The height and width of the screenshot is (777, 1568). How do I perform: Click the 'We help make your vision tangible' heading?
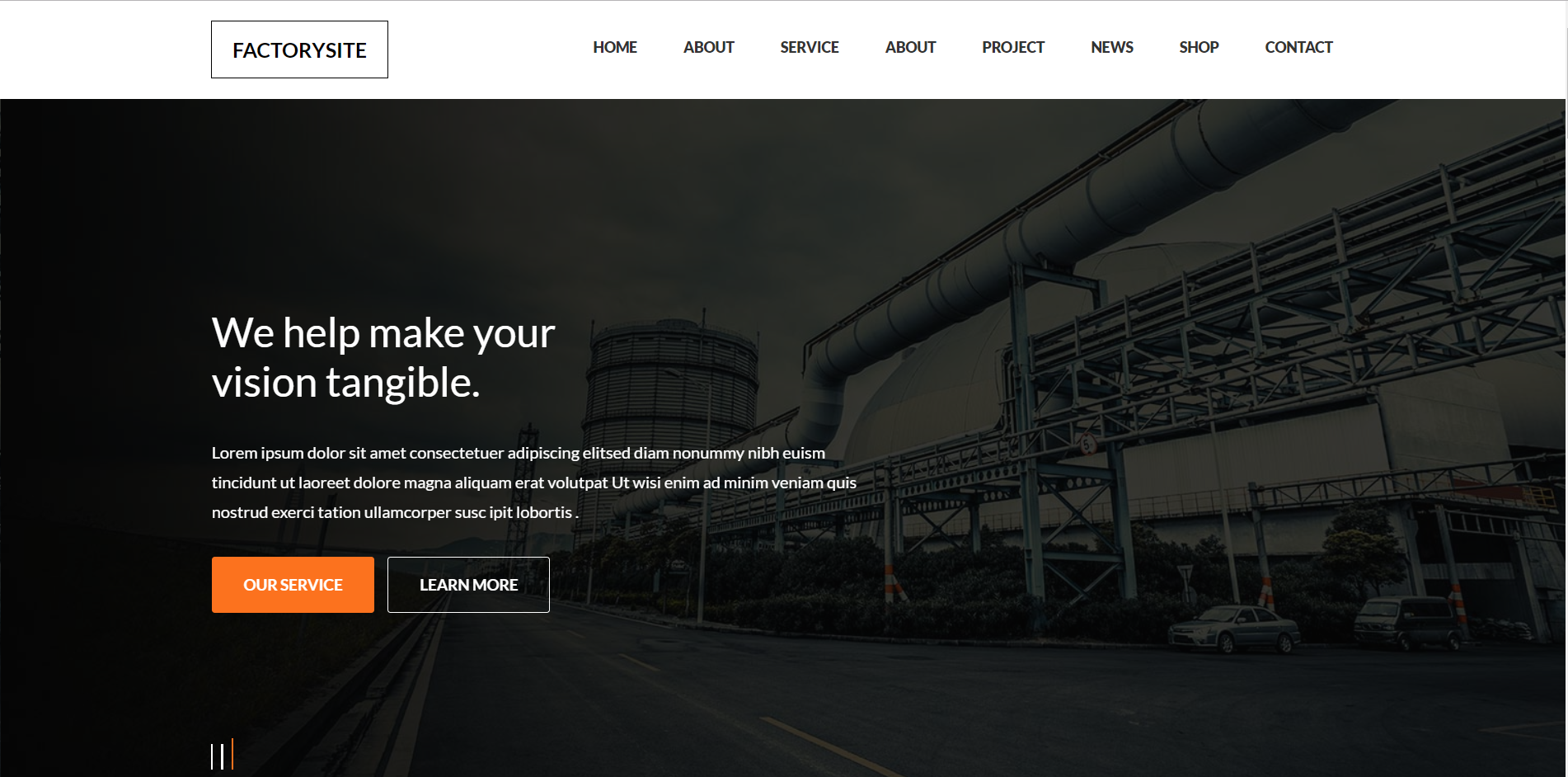tap(383, 357)
